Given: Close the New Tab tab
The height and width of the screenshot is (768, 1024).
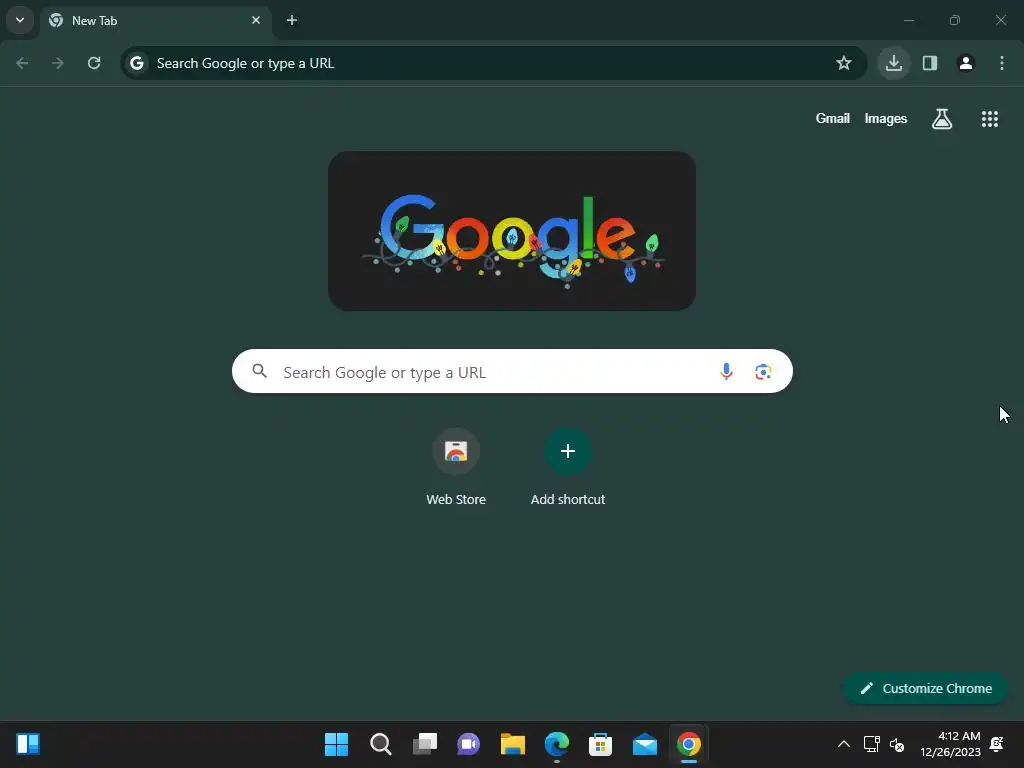Looking at the screenshot, I should pos(256,20).
